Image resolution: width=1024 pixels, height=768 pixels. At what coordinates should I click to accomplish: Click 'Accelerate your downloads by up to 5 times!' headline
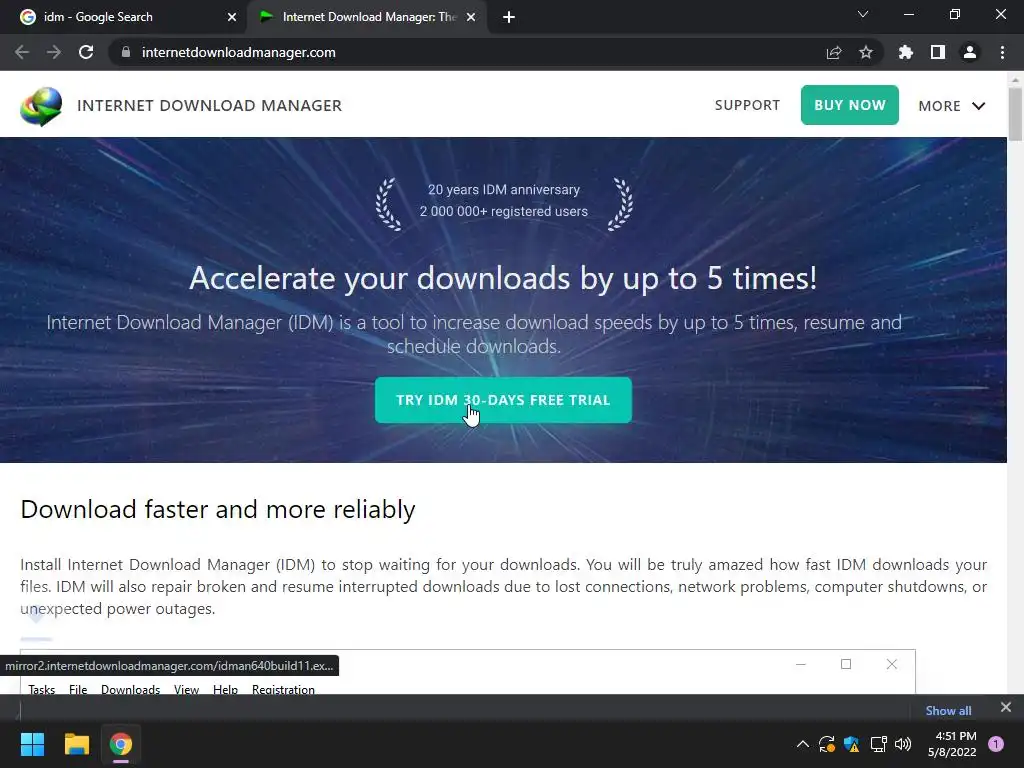coord(503,278)
